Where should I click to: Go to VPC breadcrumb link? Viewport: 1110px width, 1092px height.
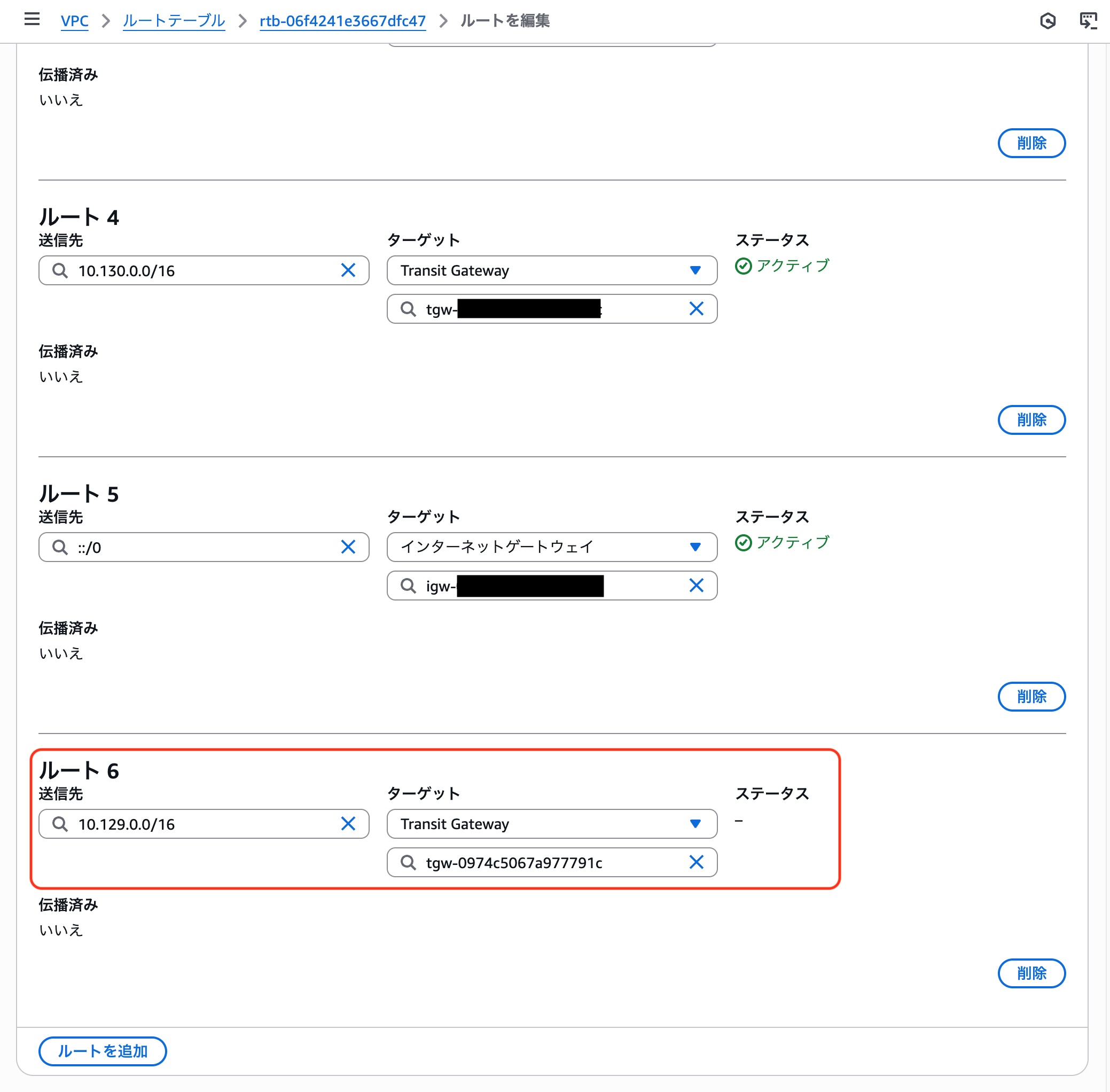(75, 21)
